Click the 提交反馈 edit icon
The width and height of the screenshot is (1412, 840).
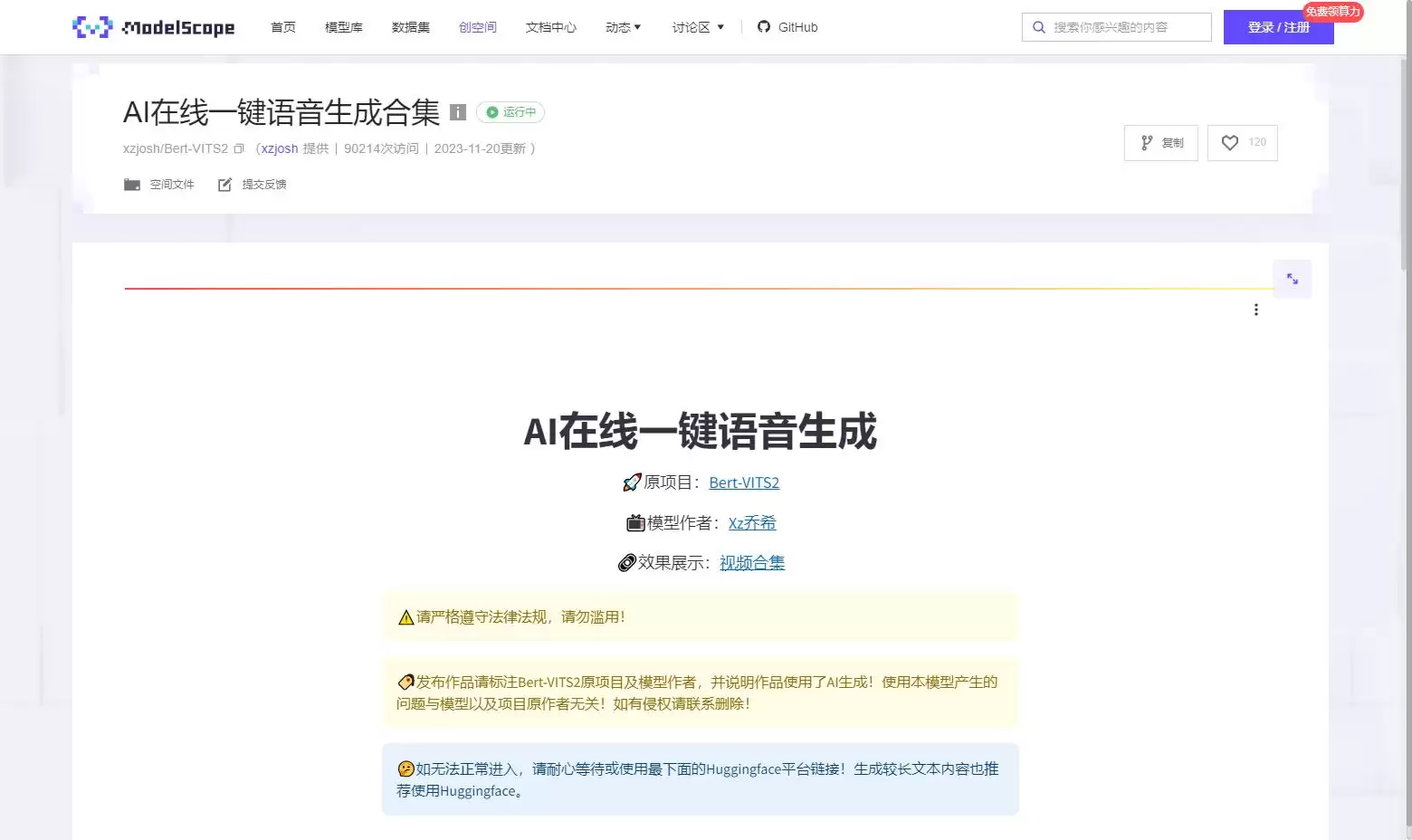click(x=224, y=185)
